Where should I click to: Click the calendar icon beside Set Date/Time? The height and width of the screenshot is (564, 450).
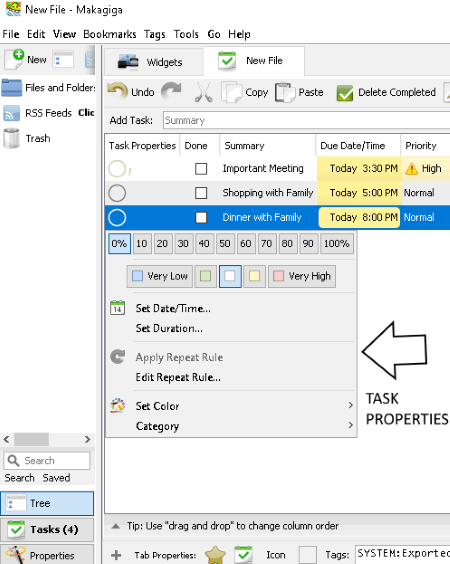118,308
